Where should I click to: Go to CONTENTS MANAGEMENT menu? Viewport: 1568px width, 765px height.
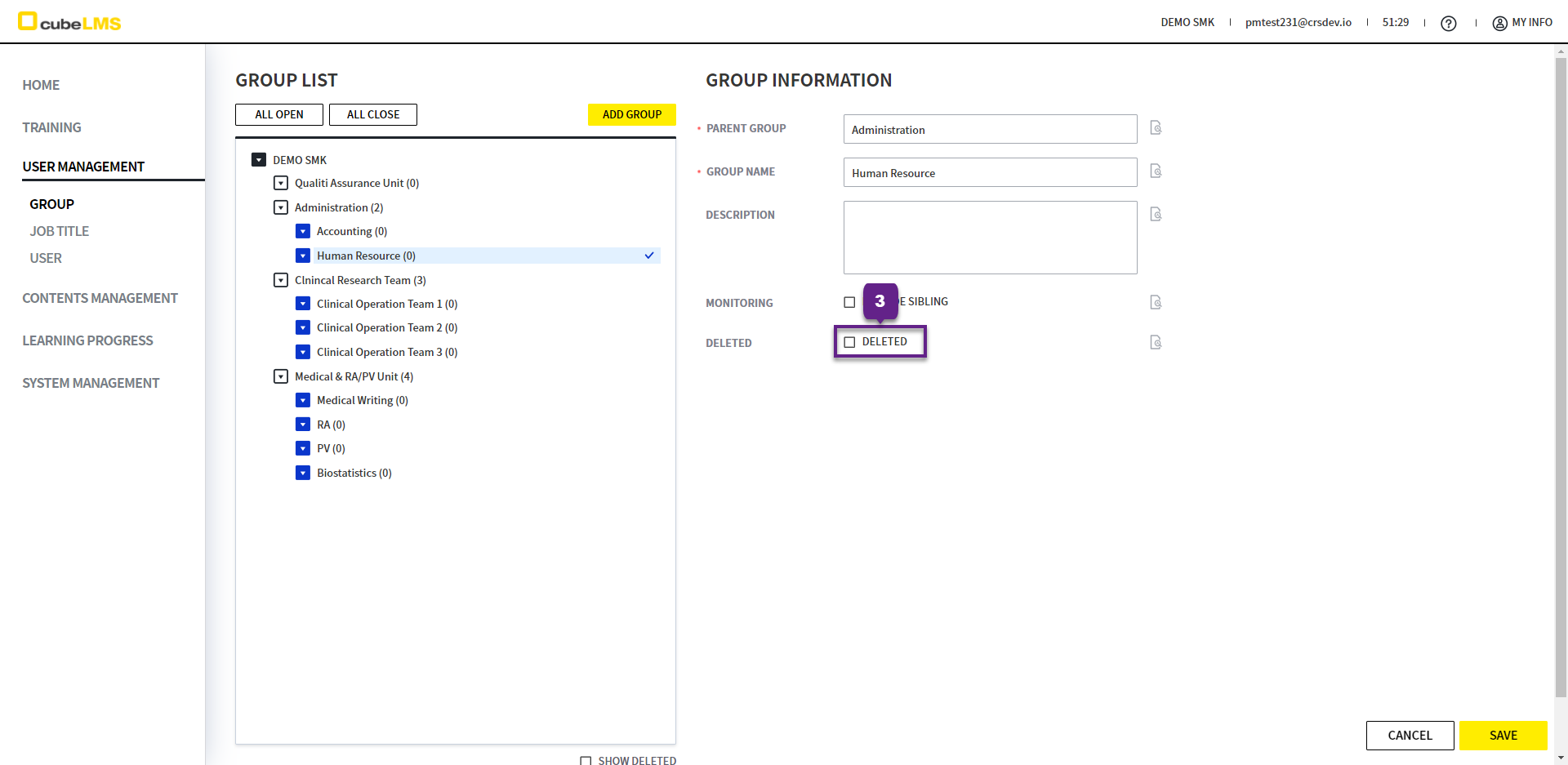pyautogui.click(x=100, y=298)
